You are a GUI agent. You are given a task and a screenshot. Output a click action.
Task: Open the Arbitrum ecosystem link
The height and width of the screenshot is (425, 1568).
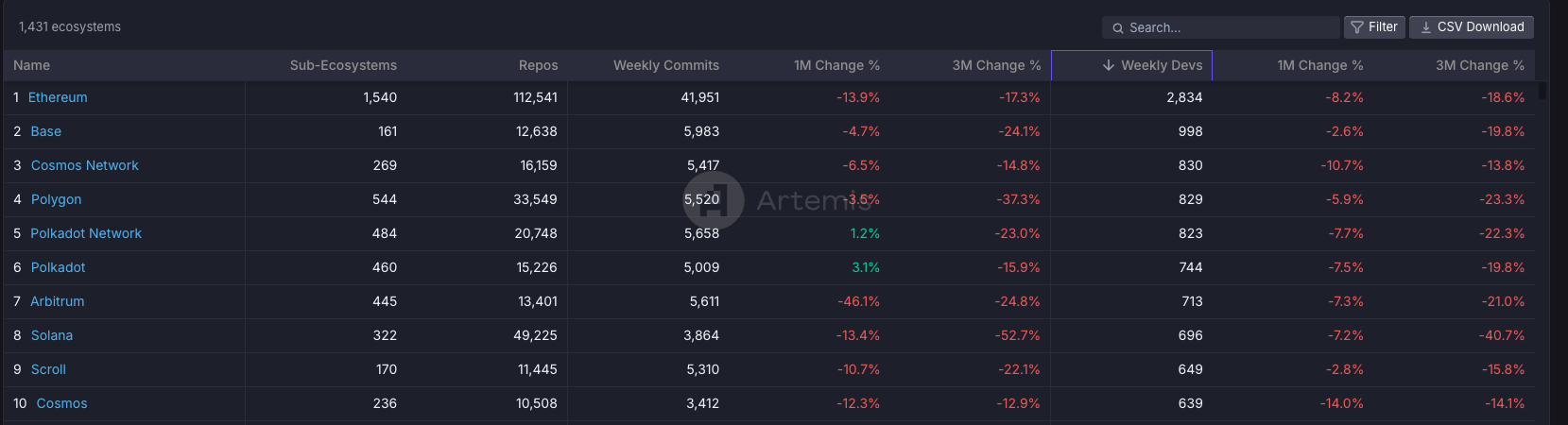pos(58,301)
